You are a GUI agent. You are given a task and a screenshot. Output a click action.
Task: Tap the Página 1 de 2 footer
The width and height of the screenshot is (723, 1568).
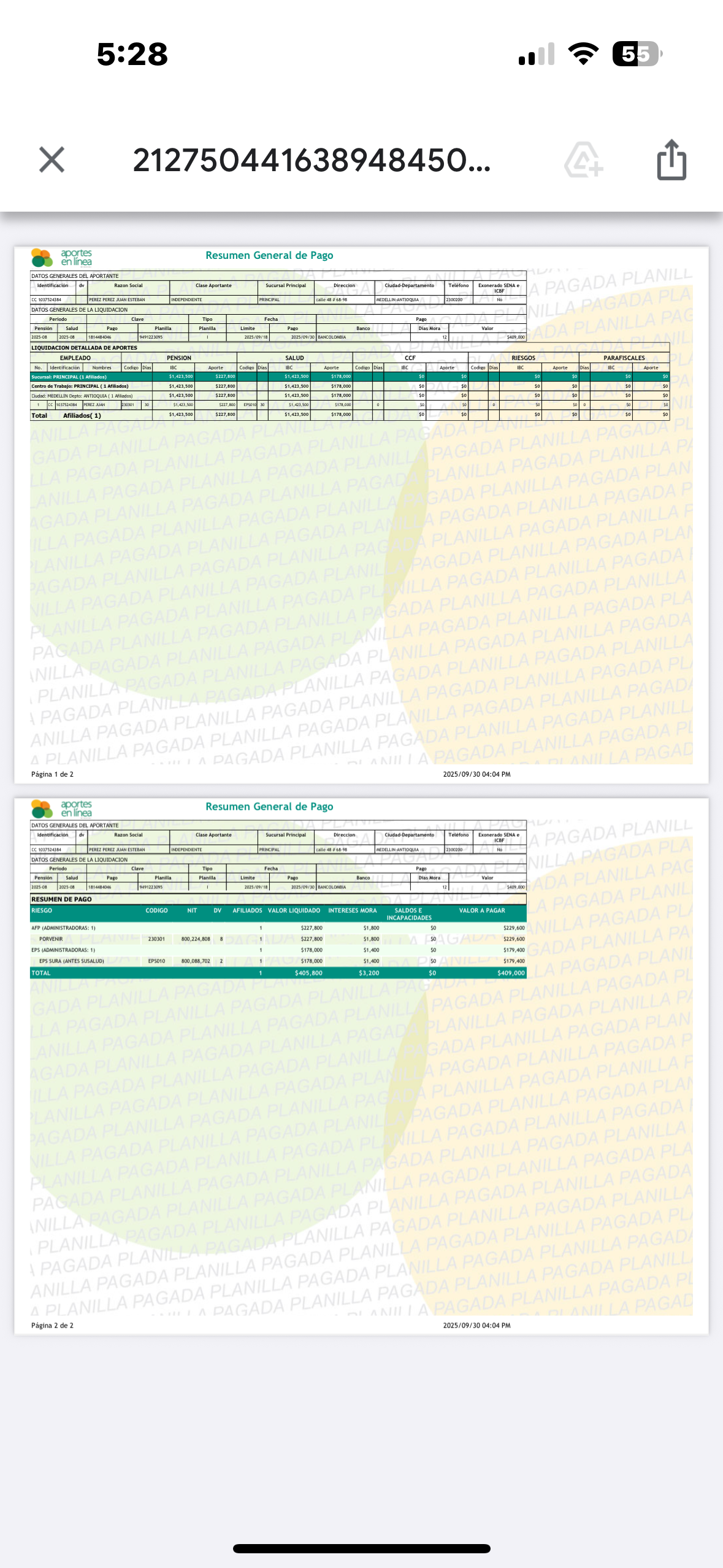pyautogui.click(x=53, y=774)
